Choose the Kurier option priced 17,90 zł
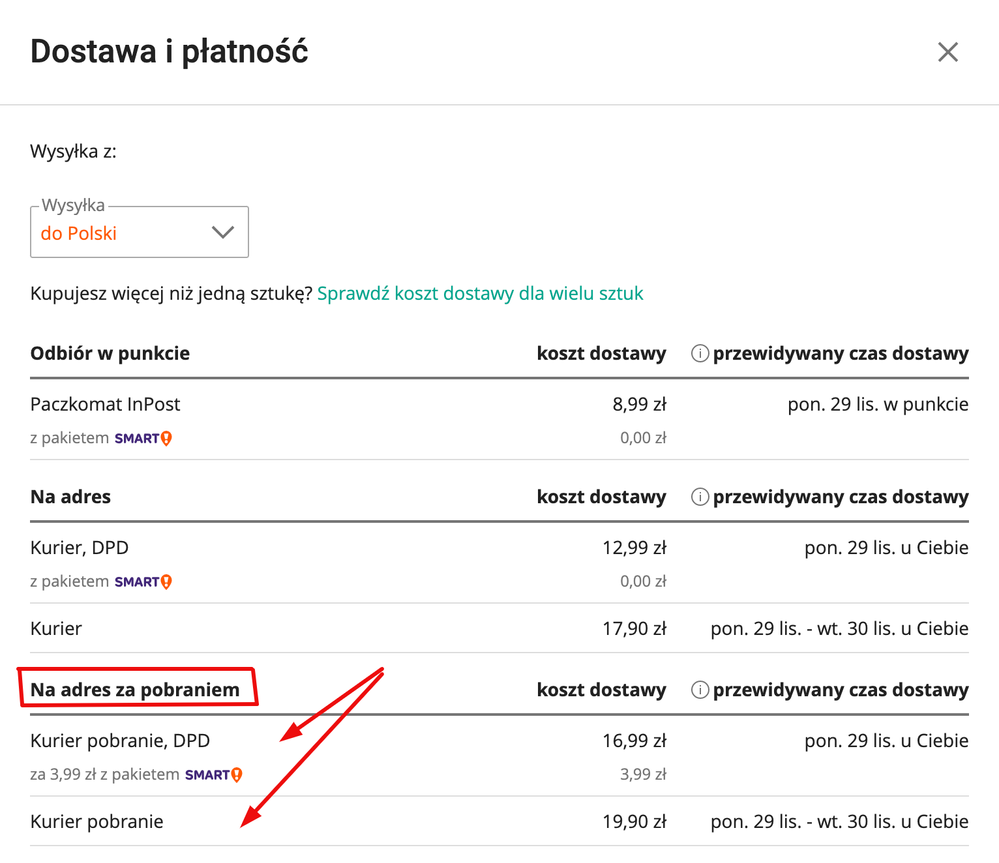The height and width of the screenshot is (863, 999). [56, 629]
